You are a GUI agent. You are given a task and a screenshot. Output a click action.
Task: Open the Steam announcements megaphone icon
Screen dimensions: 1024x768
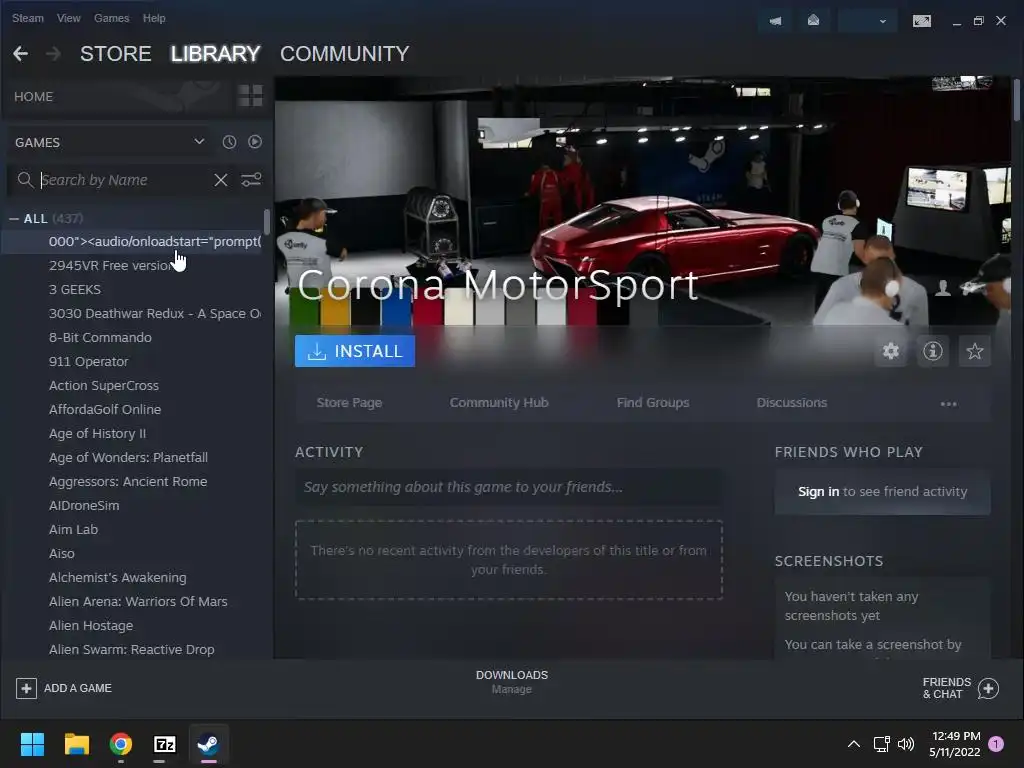click(775, 21)
